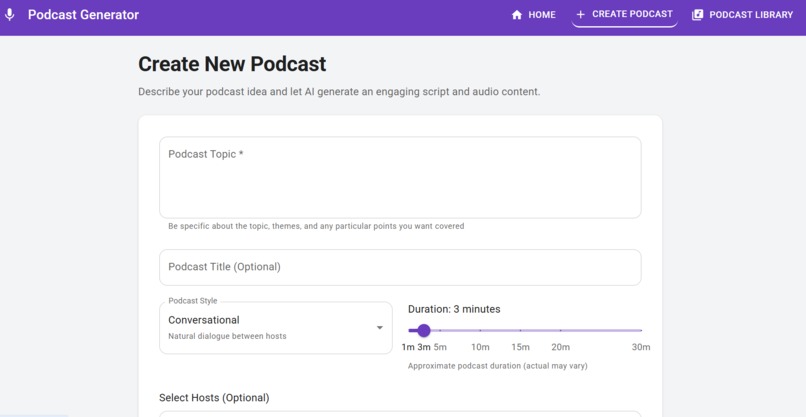Image resolution: width=806 pixels, height=417 pixels.
Task: Click the 1m label on duration slider
Action: [x=408, y=347]
